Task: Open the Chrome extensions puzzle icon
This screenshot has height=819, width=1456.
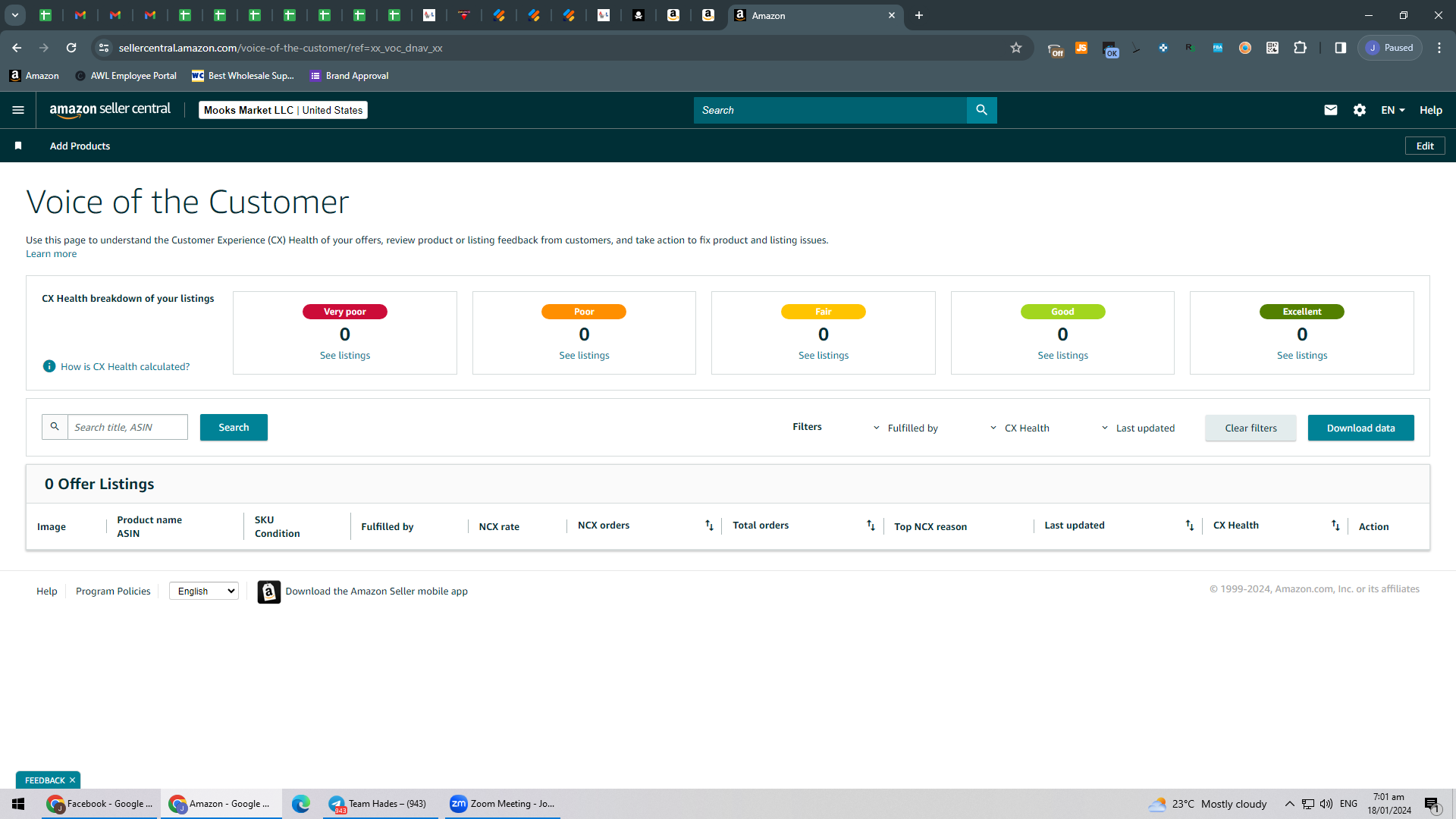Action: 1300,48
